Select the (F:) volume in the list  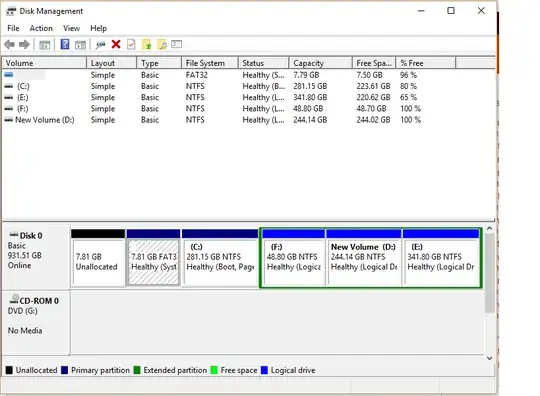[23, 109]
